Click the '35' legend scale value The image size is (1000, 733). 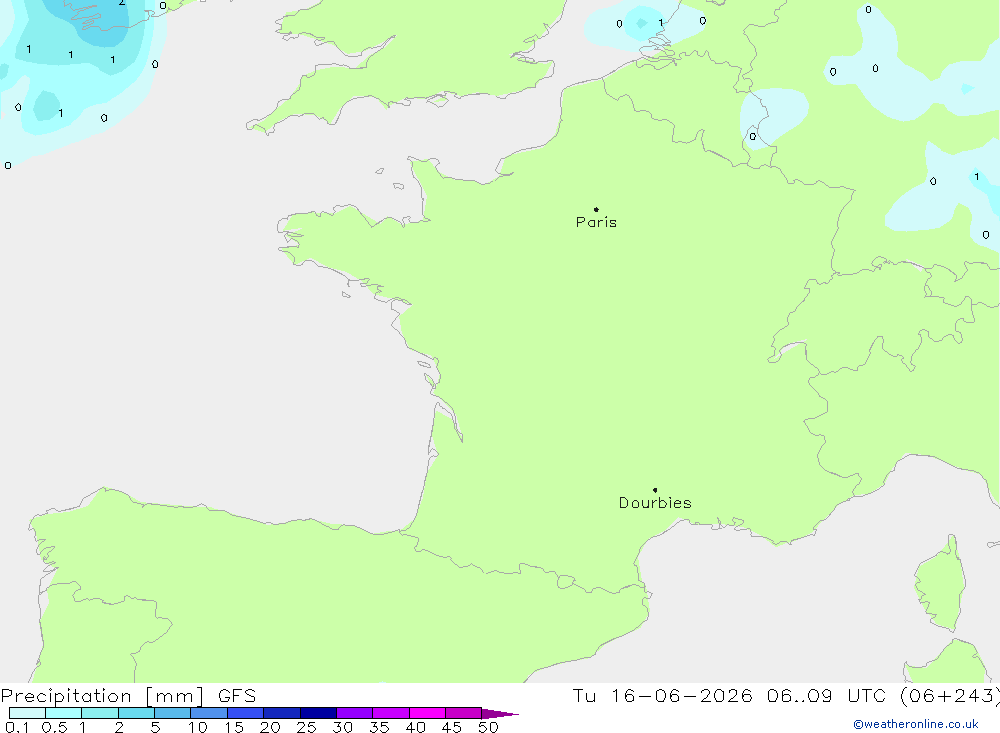point(379,727)
